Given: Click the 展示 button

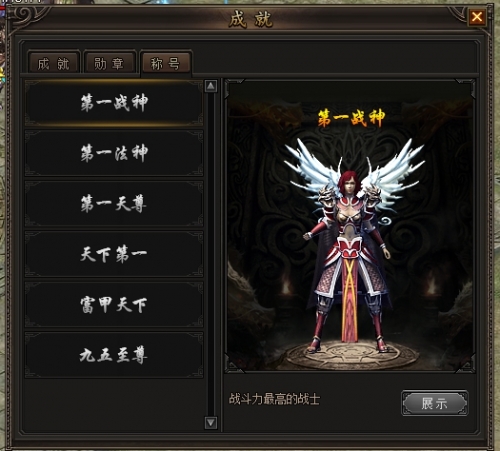Looking at the screenshot, I should 435,403.
